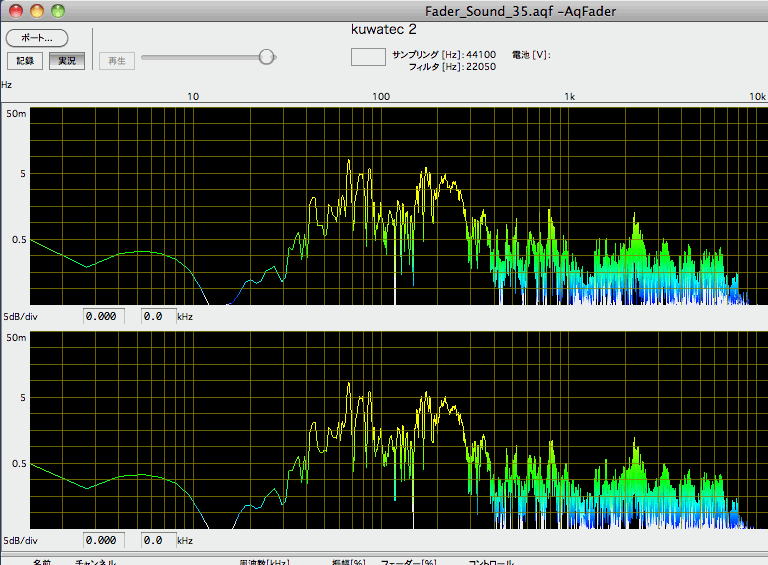Click the 記録 record button
Viewport: 768px width, 565px height.
click(25, 61)
